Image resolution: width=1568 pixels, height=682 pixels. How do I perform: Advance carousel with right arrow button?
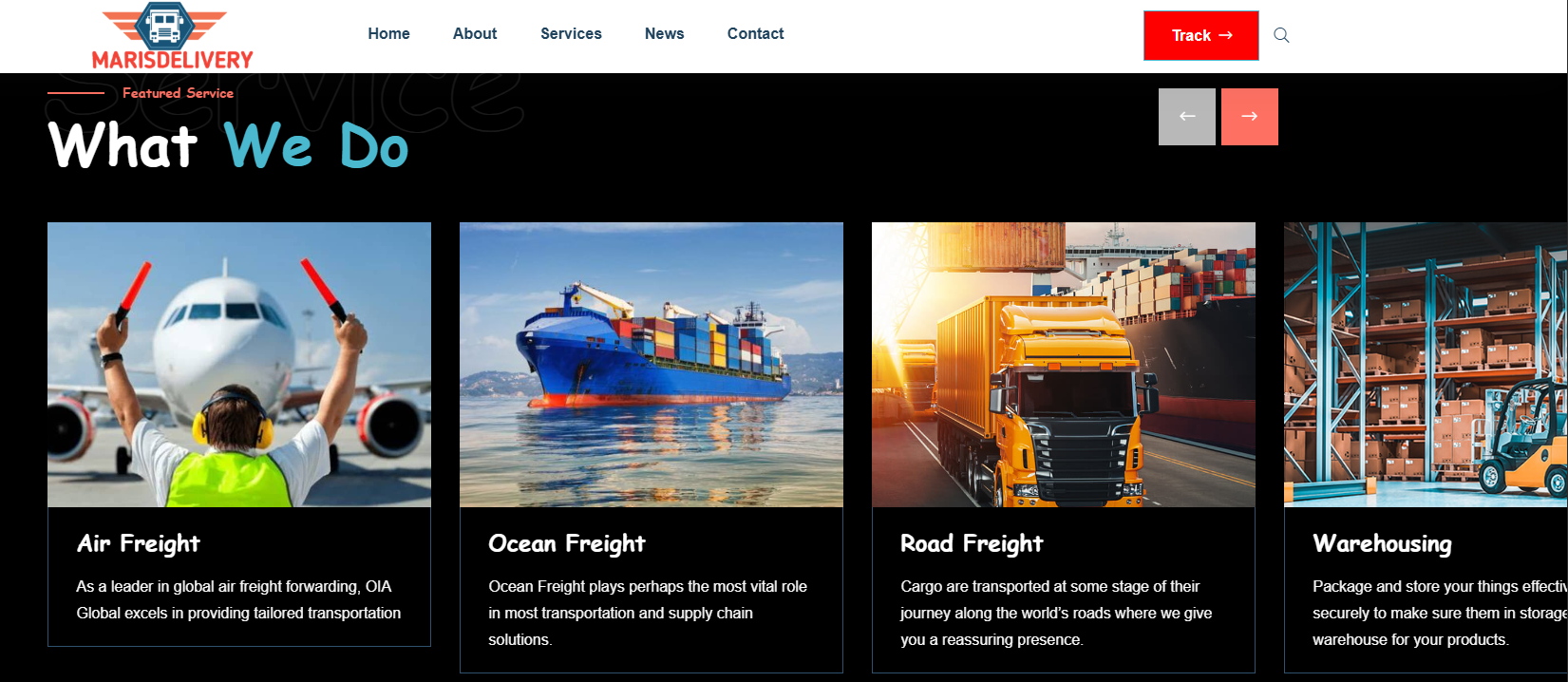coord(1250,117)
